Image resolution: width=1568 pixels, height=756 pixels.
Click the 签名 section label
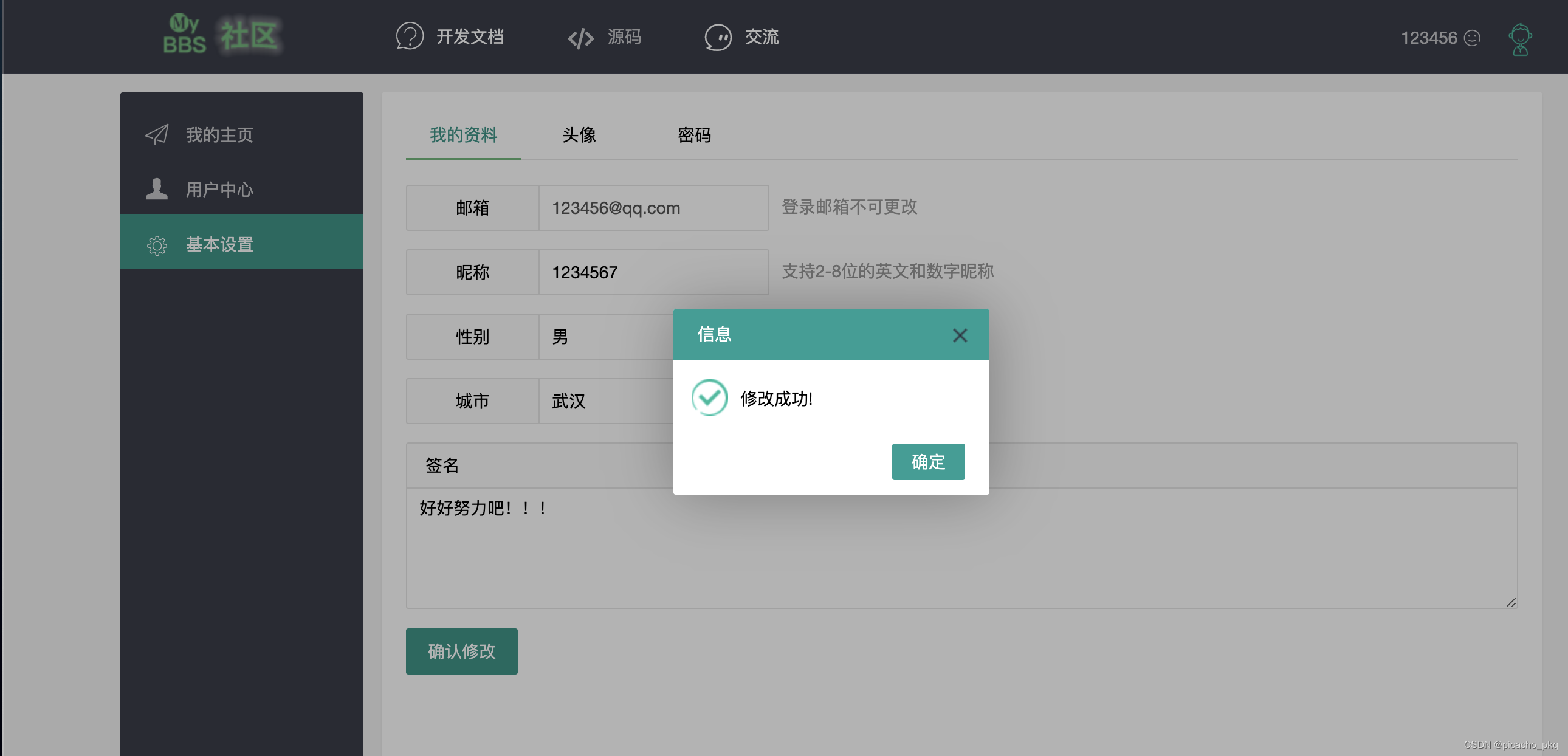click(x=442, y=466)
